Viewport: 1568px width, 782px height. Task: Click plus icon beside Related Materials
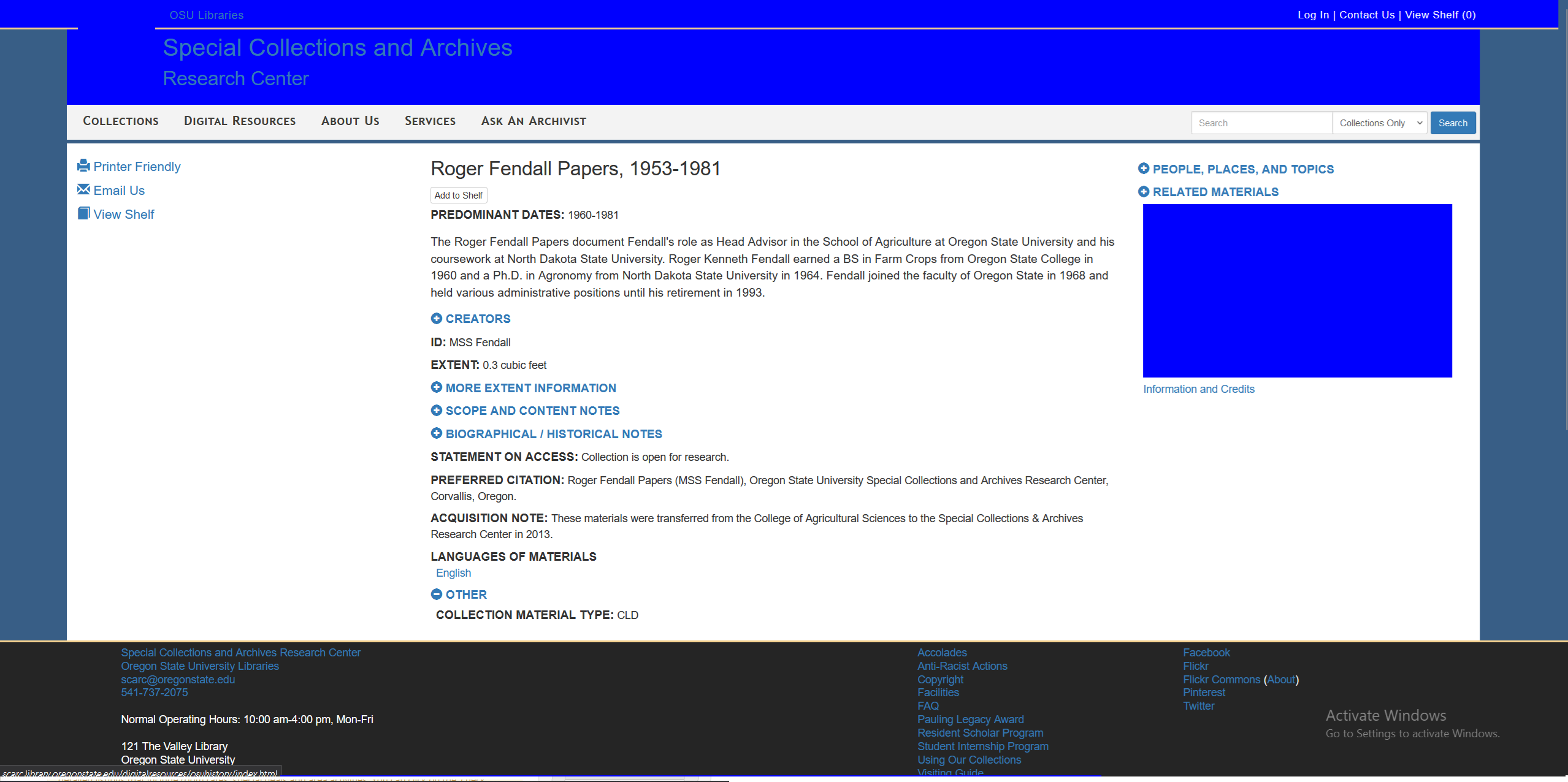coord(1144,192)
